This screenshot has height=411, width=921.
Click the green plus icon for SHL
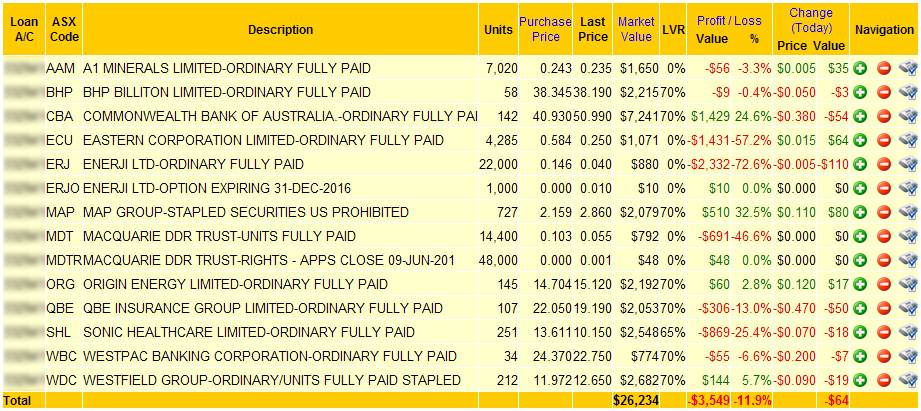pyautogui.click(x=861, y=332)
